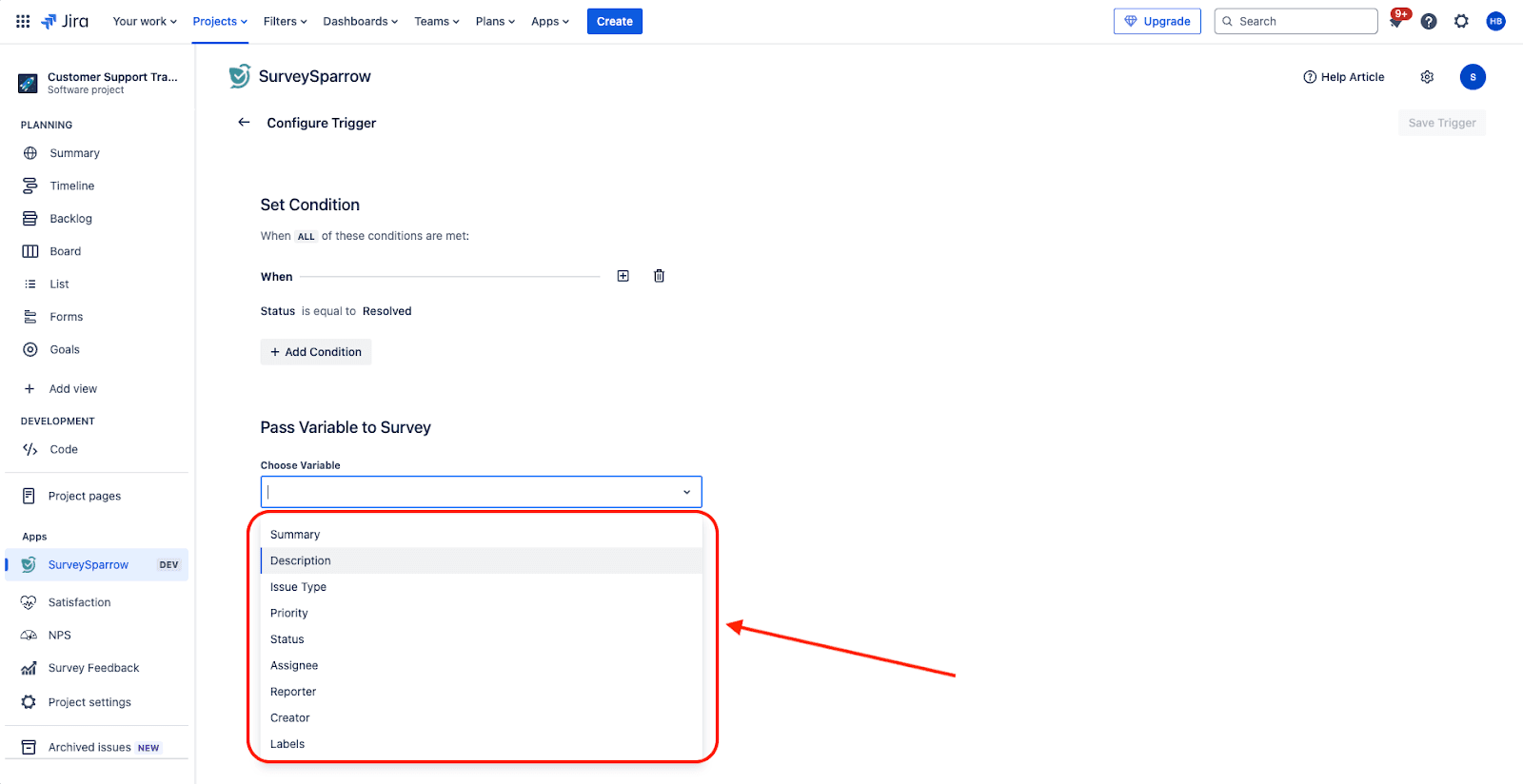The image size is (1523, 784).
Task: Go back using the left arrow icon
Action: tap(244, 123)
